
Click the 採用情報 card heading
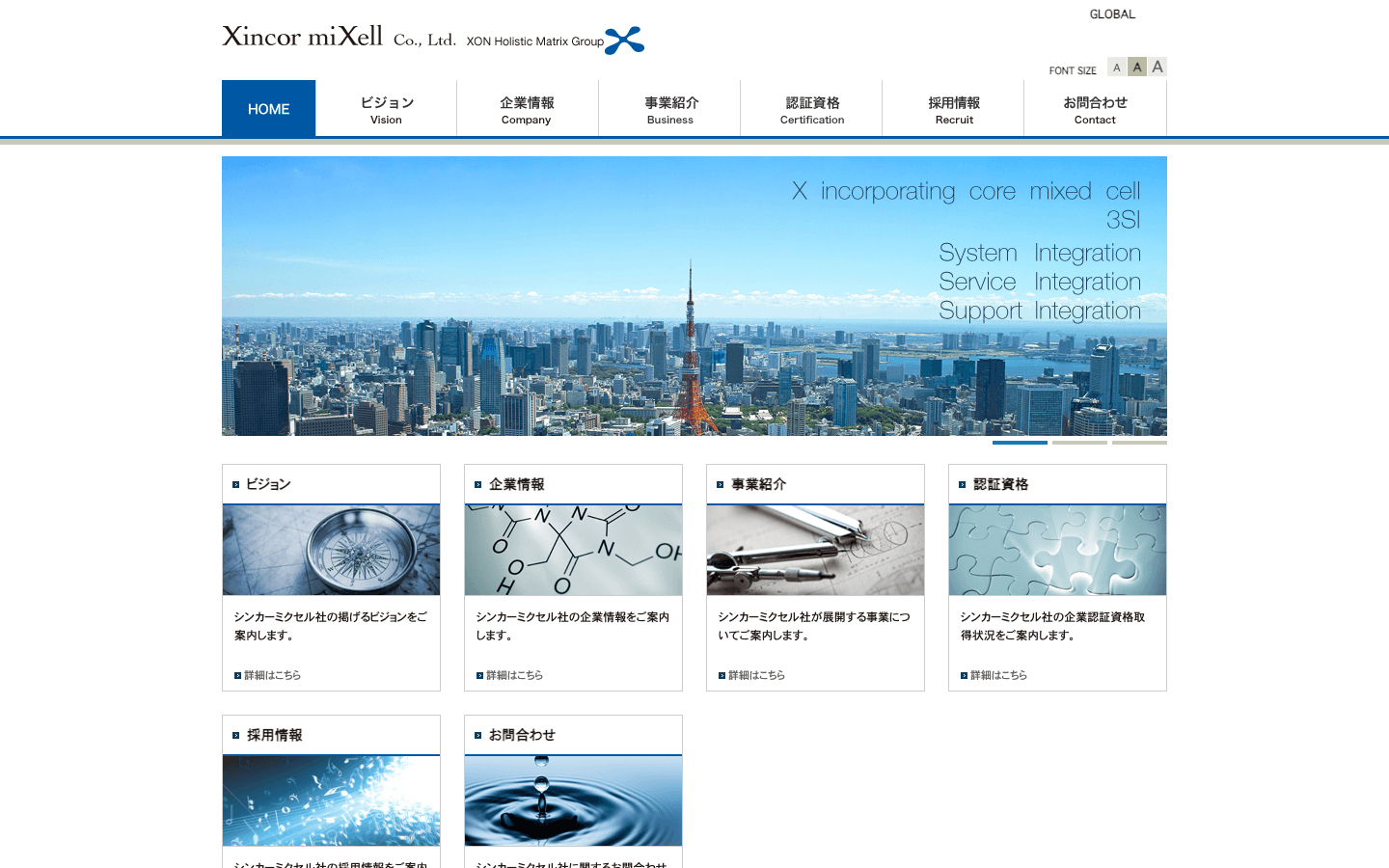point(274,735)
